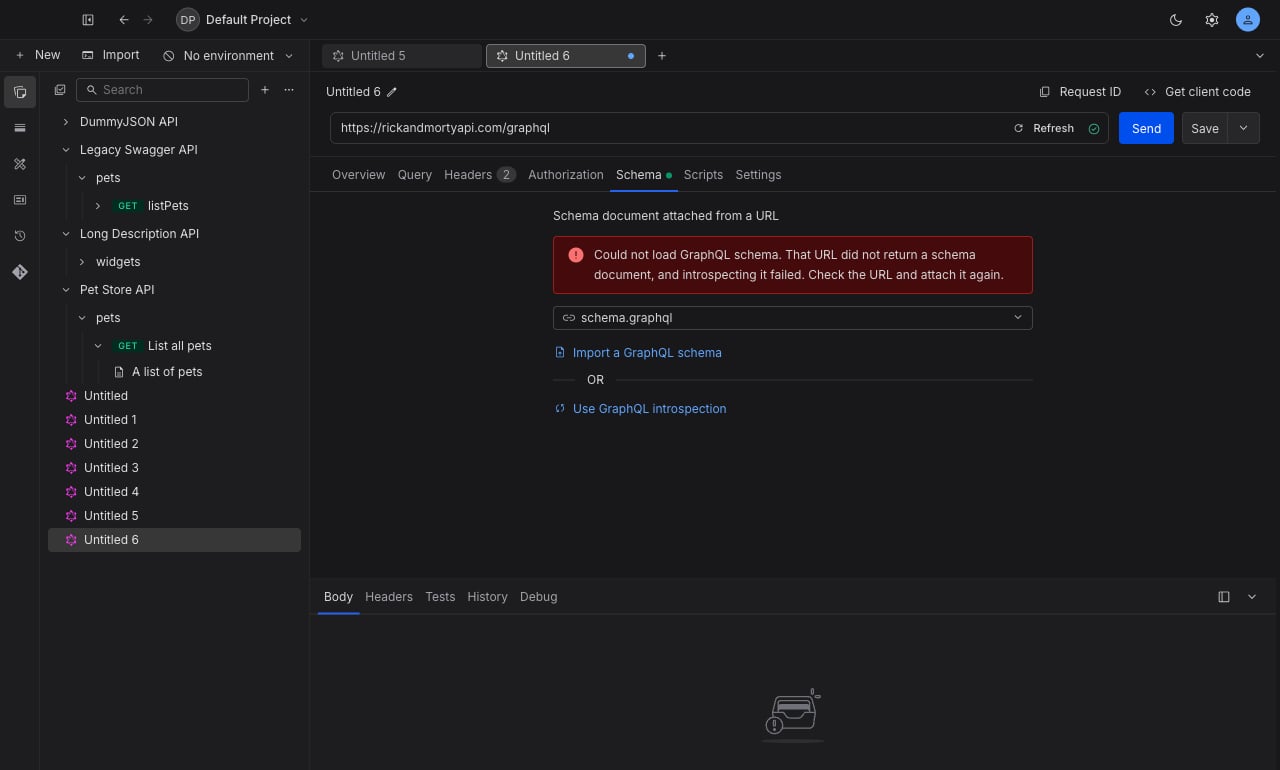Expand the widgets folder
The width and height of the screenshot is (1280, 770).
point(82,262)
